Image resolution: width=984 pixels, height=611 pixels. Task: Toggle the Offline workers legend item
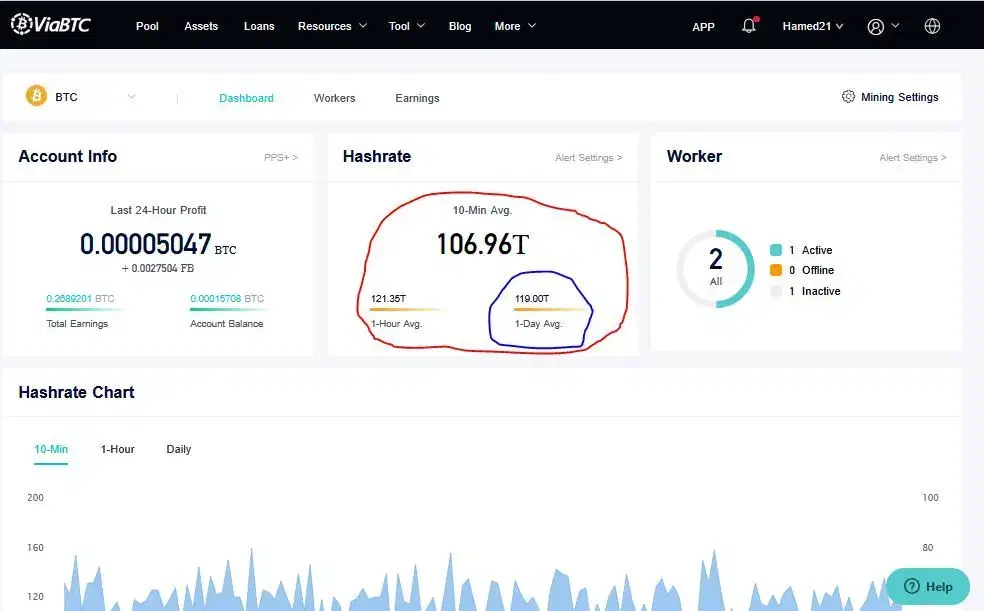[776, 270]
